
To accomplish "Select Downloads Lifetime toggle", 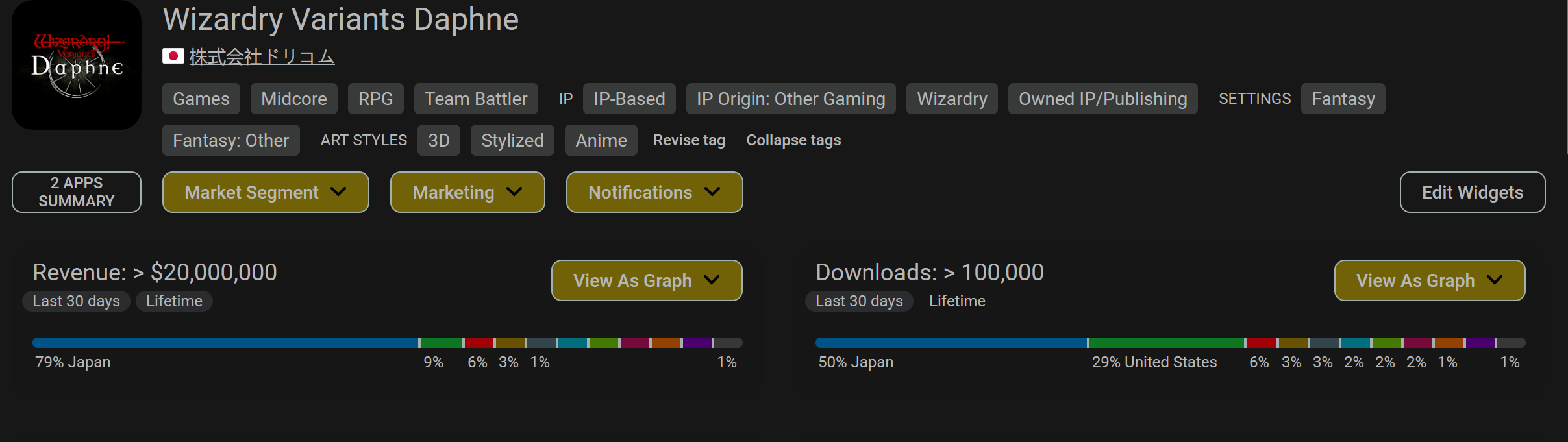I will click(x=957, y=301).
